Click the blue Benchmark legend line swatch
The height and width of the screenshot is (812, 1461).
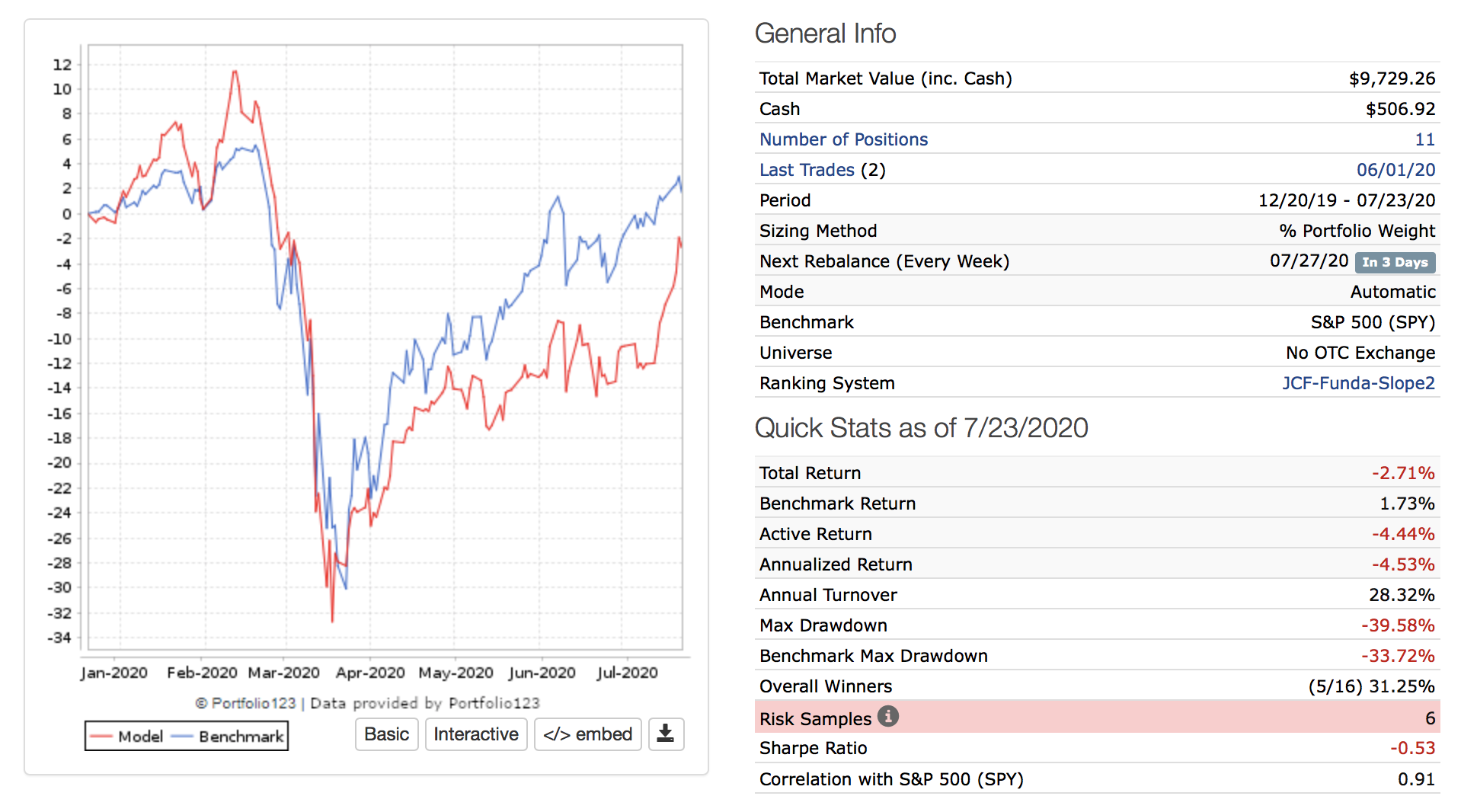click(183, 737)
